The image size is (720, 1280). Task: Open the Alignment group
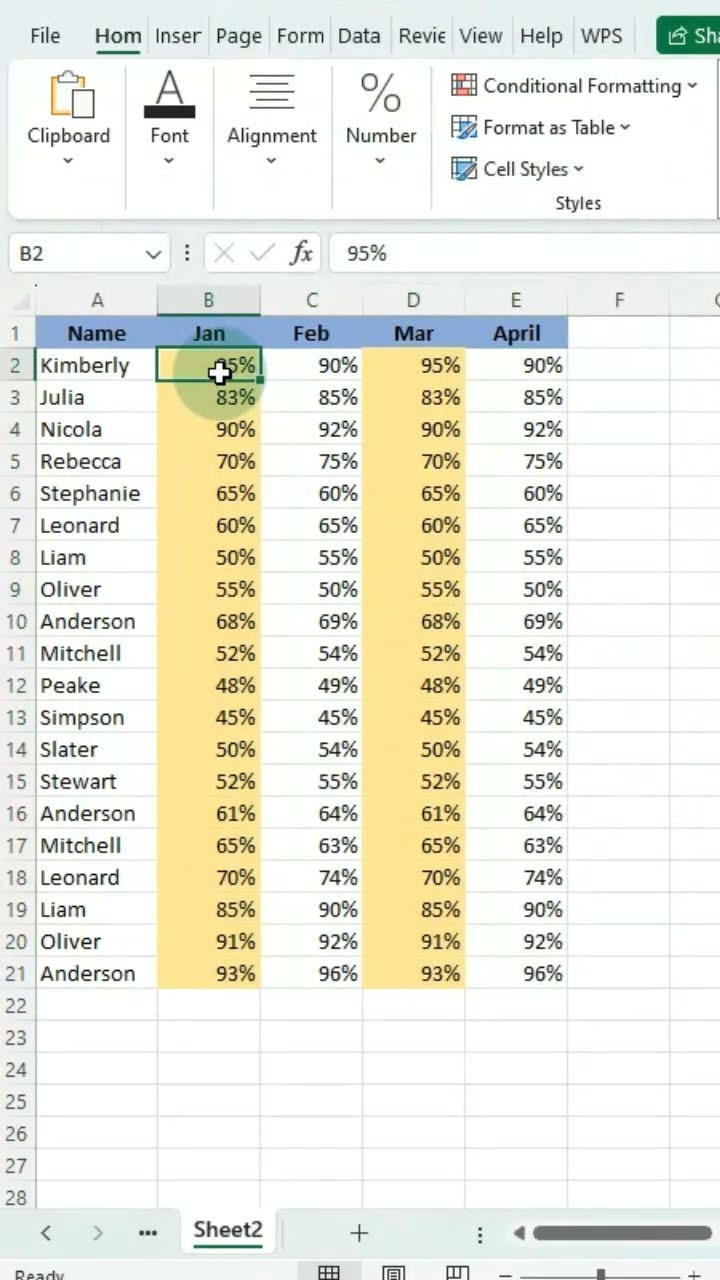271,118
